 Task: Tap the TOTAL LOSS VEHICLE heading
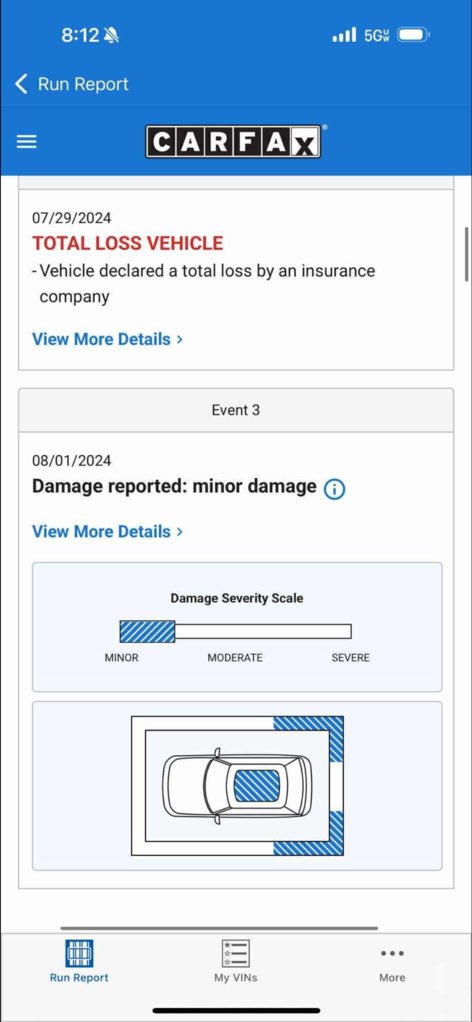(128, 243)
